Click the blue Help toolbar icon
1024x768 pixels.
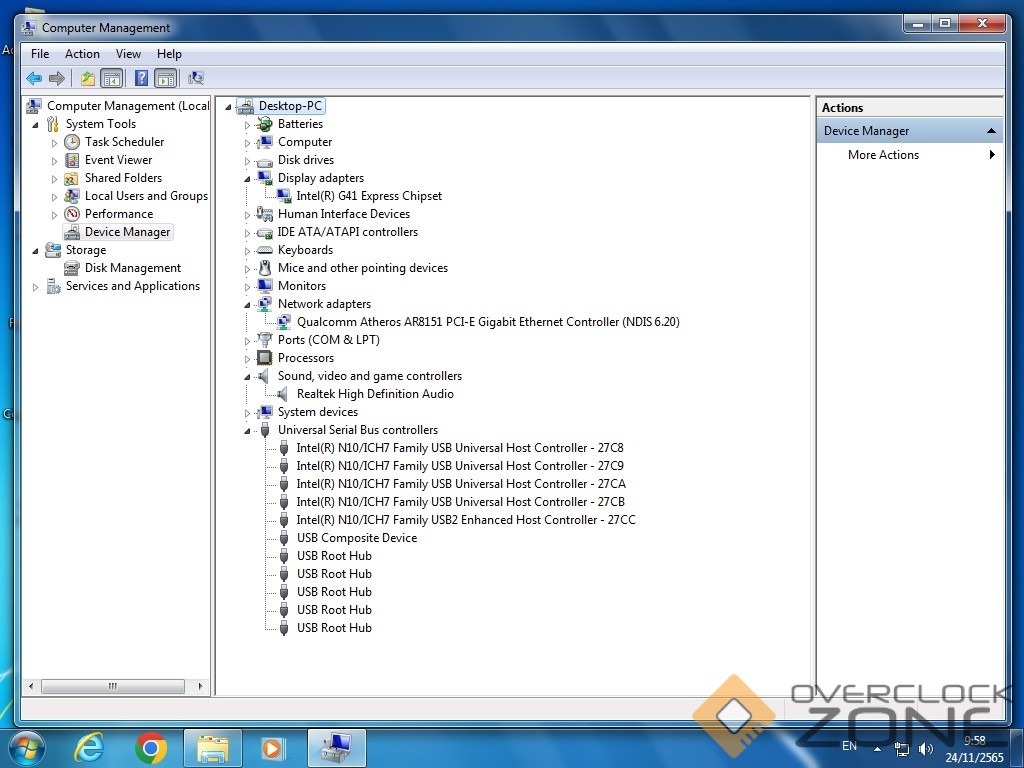(x=142, y=78)
